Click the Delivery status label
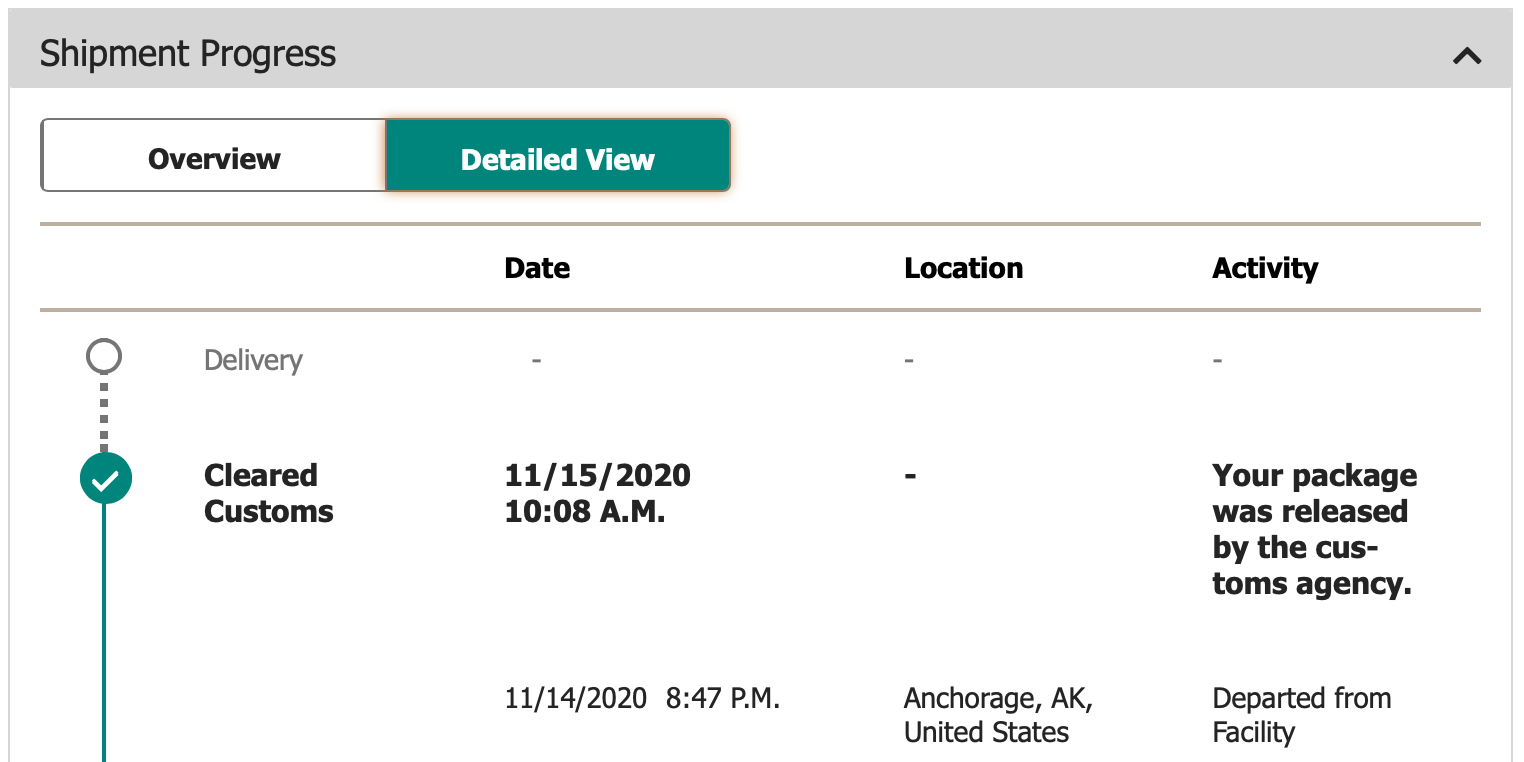 coord(253,360)
